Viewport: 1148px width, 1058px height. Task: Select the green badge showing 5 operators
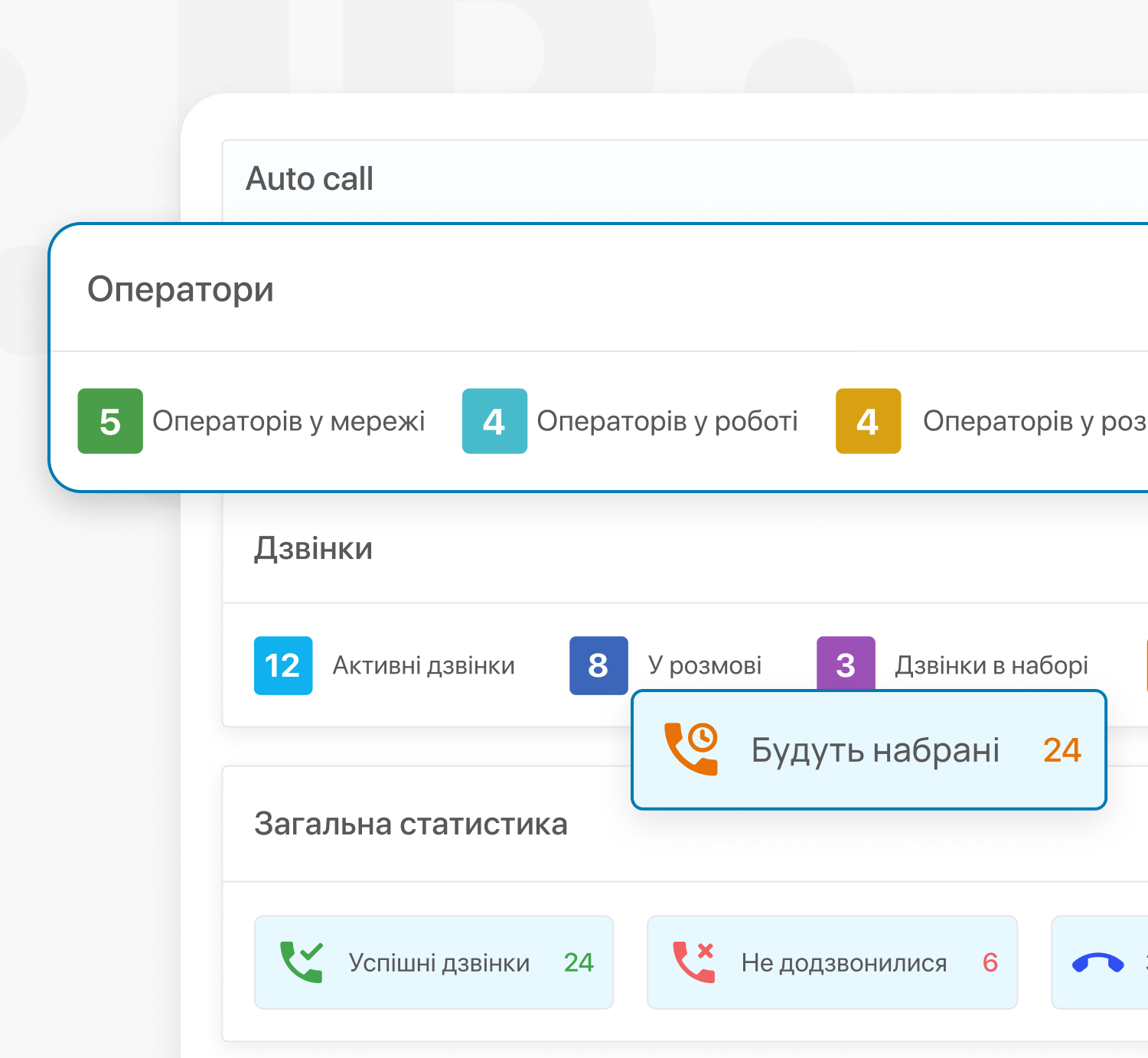pyautogui.click(x=110, y=421)
